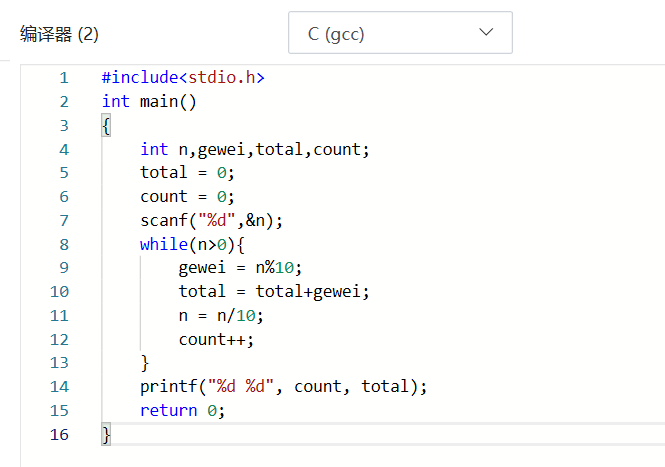The width and height of the screenshot is (665, 467).
Task: Open the C (gcc) compiler dropdown
Action: tap(400, 33)
